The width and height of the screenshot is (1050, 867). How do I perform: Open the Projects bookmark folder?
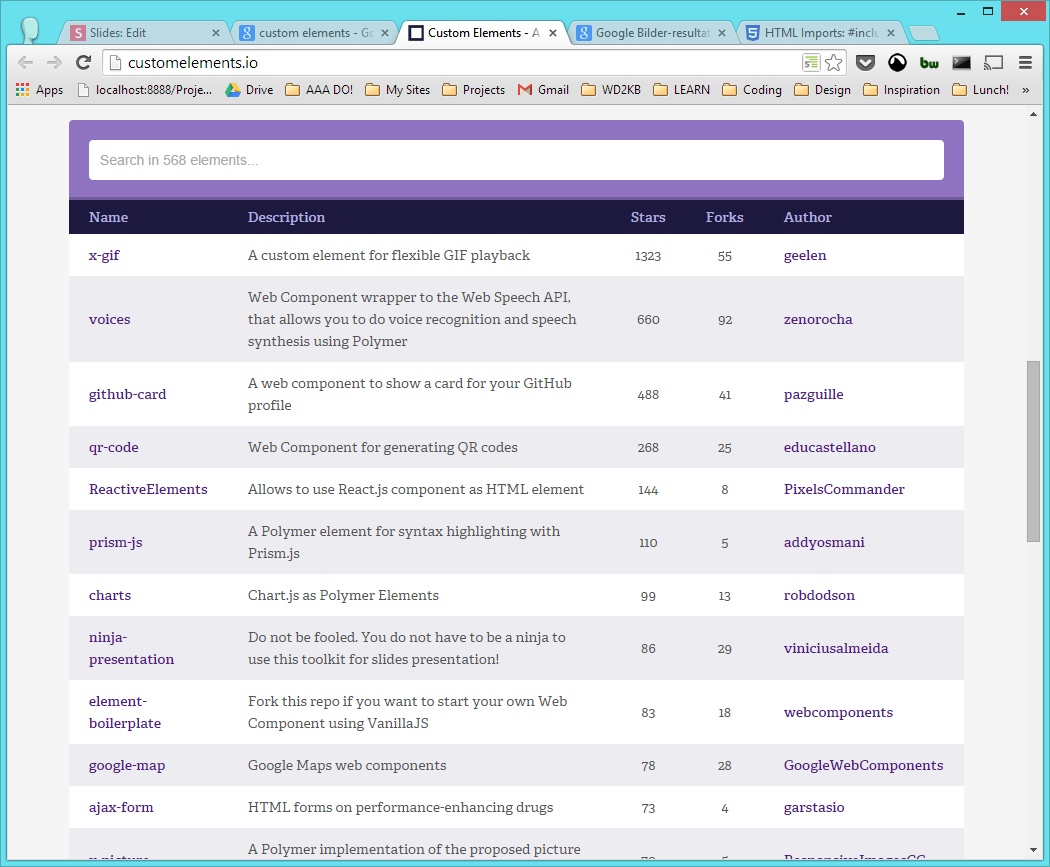click(x=473, y=90)
